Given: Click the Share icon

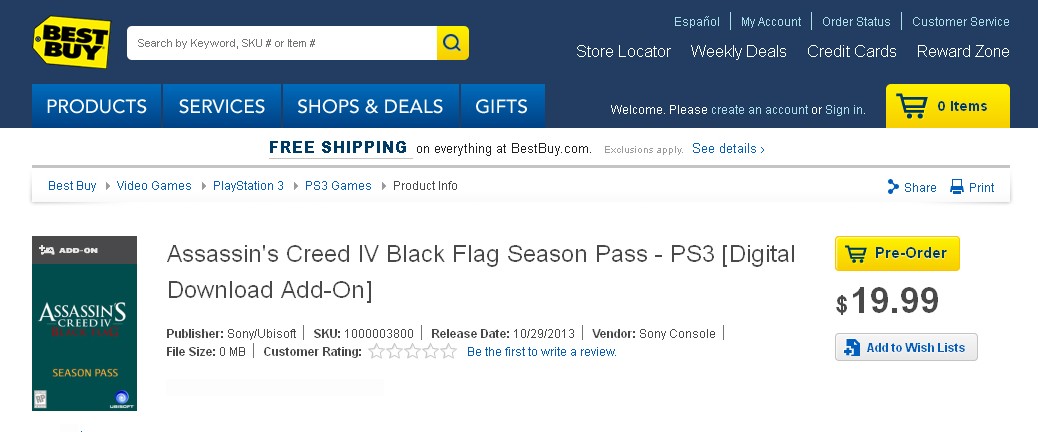Looking at the screenshot, I should (894, 187).
